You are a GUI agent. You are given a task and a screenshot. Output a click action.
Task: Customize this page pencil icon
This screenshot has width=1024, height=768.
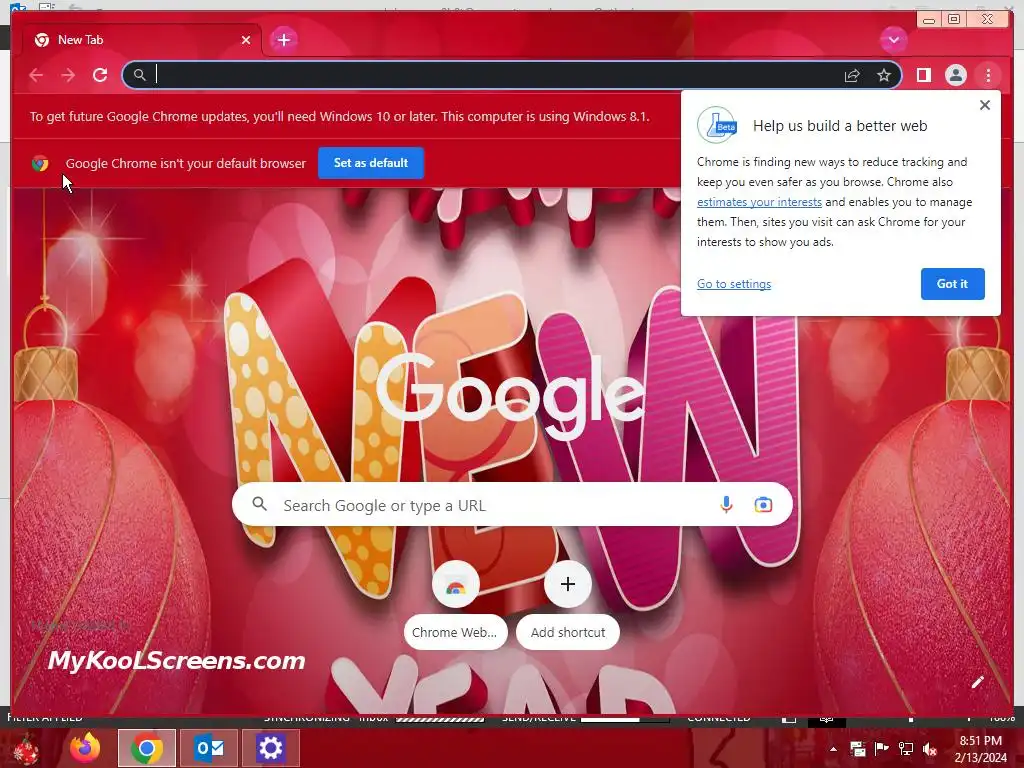[977, 682]
